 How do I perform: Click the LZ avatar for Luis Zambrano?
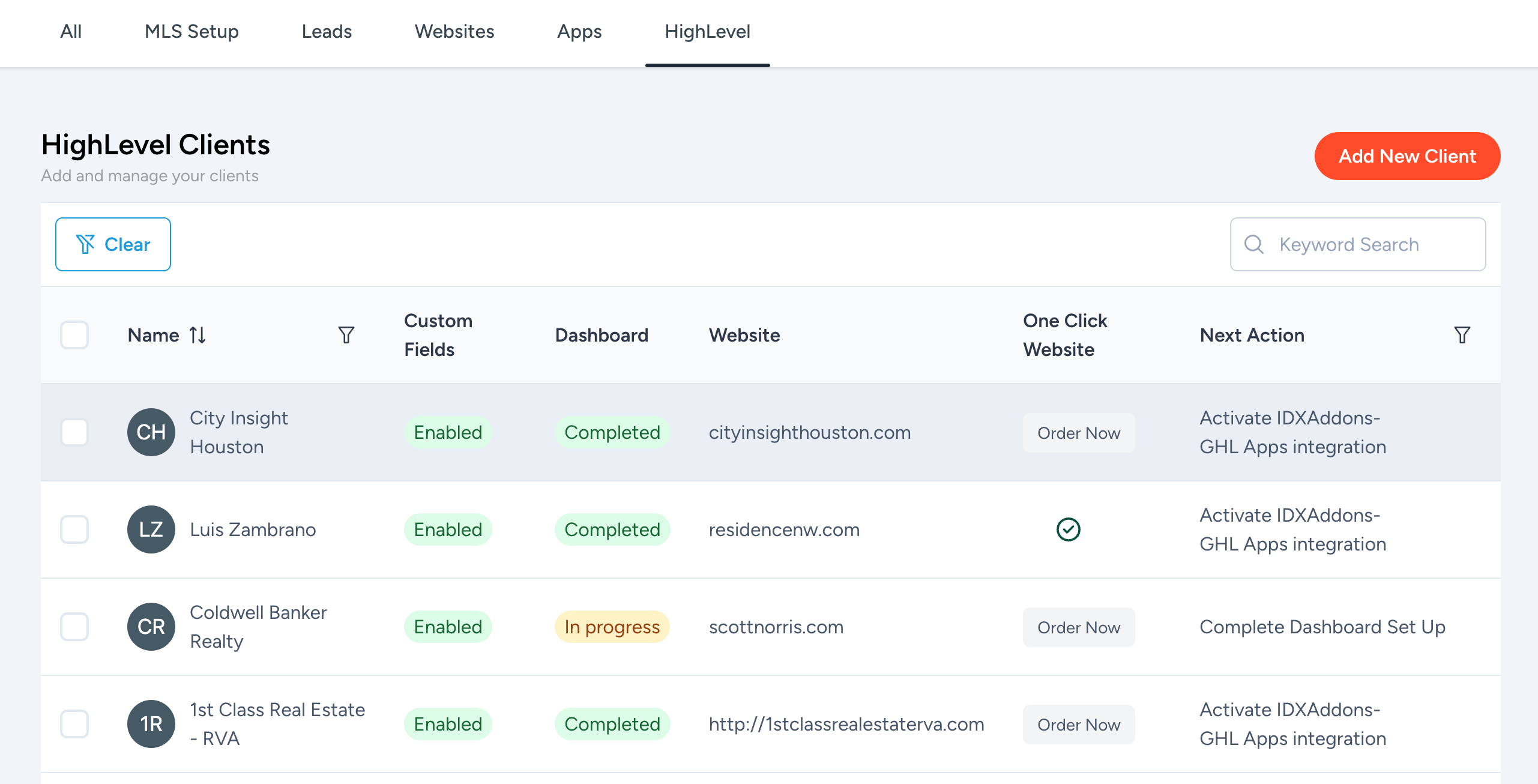click(x=151, y=529)
